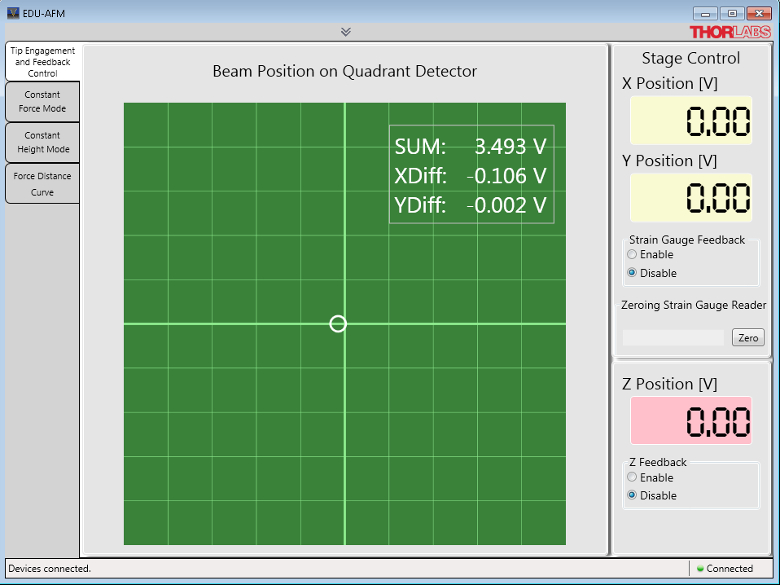Maximize the EDU-AFM window
Viewport: 780px width, 585px height.
coord(732,13)
